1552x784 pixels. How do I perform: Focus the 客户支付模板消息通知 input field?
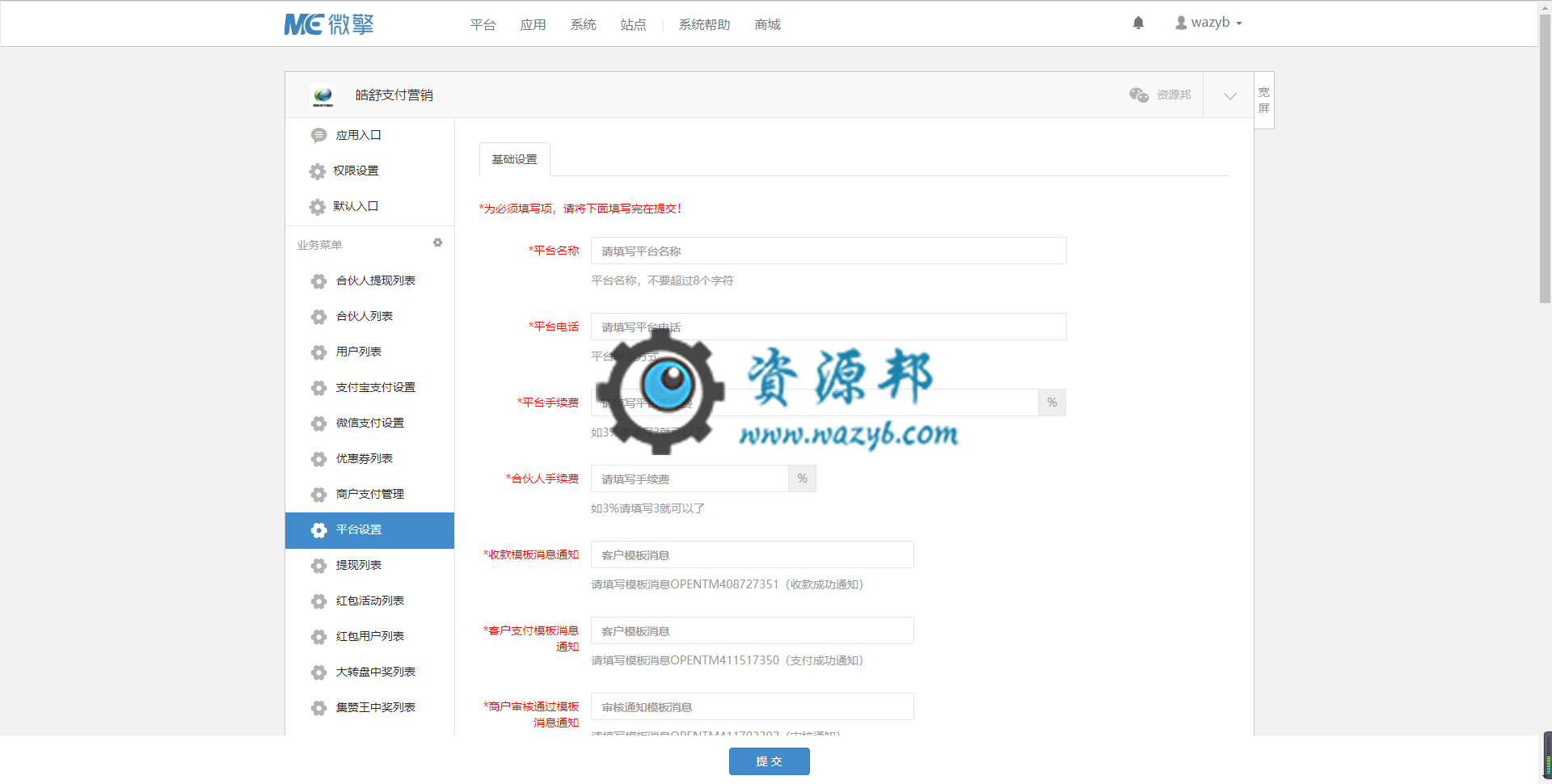coord(752,630)
